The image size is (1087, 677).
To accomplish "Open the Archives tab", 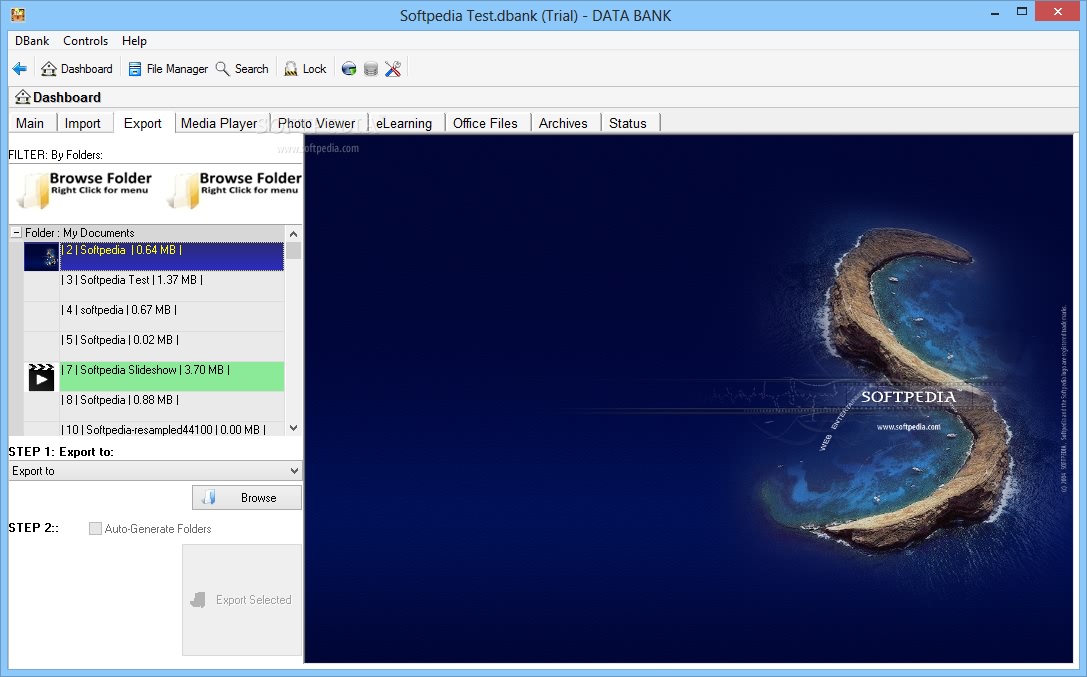I will tap(563, 123).
